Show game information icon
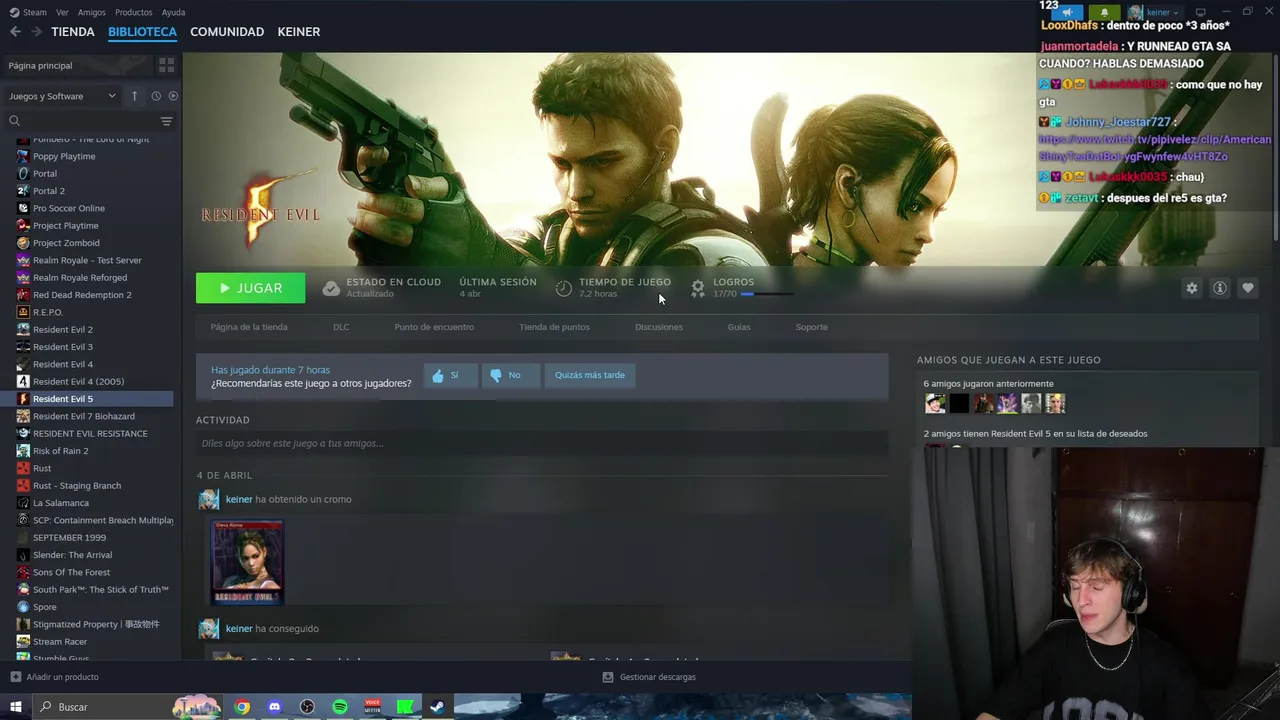Viewport: 1280px width, 720px height. coord(1220,288)
